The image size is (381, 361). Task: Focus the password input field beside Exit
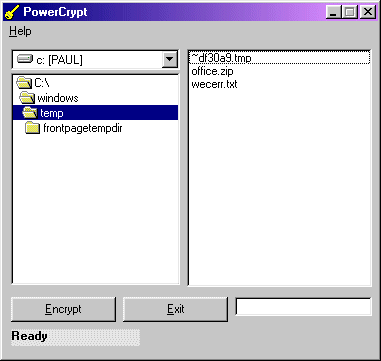pos(303,307)
